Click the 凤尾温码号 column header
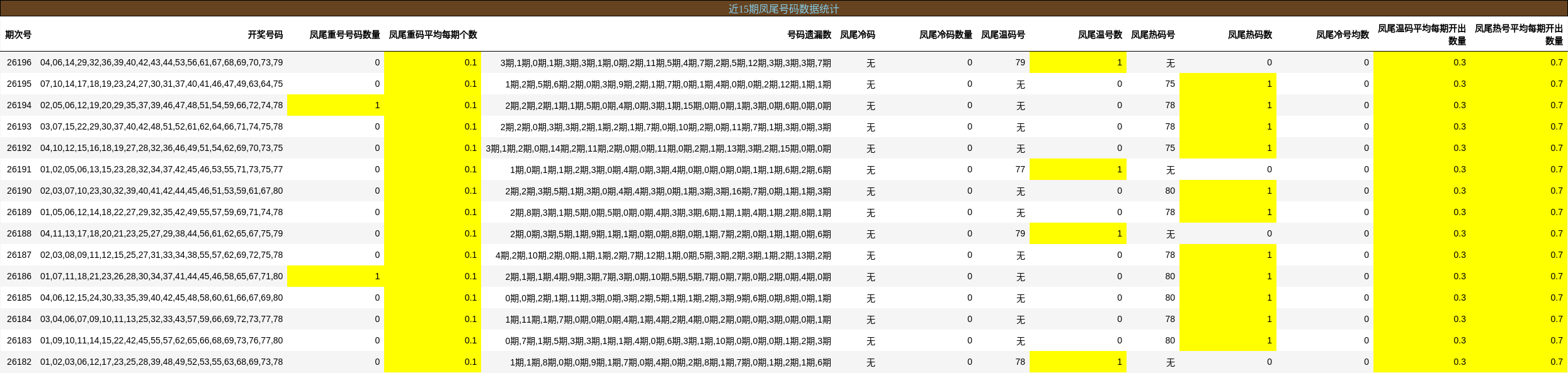The width and height of the screenshot is (1568, 373). point(1003,35)
